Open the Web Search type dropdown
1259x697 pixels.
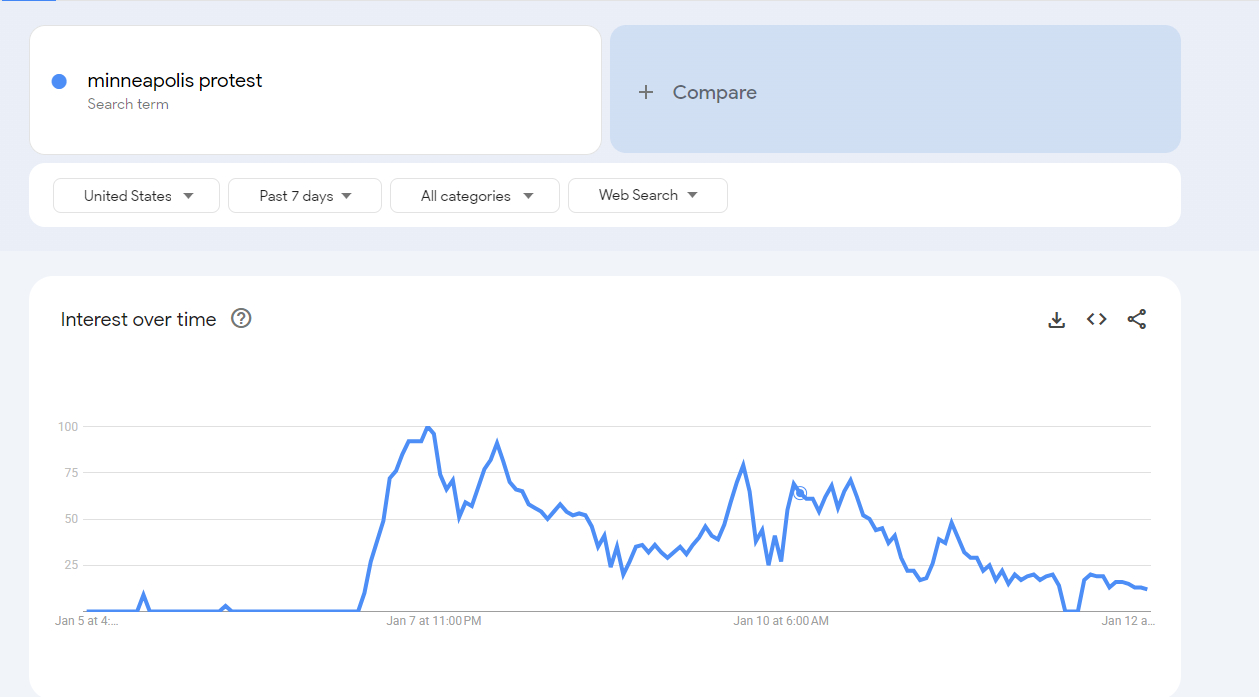[x=647, y=196]
